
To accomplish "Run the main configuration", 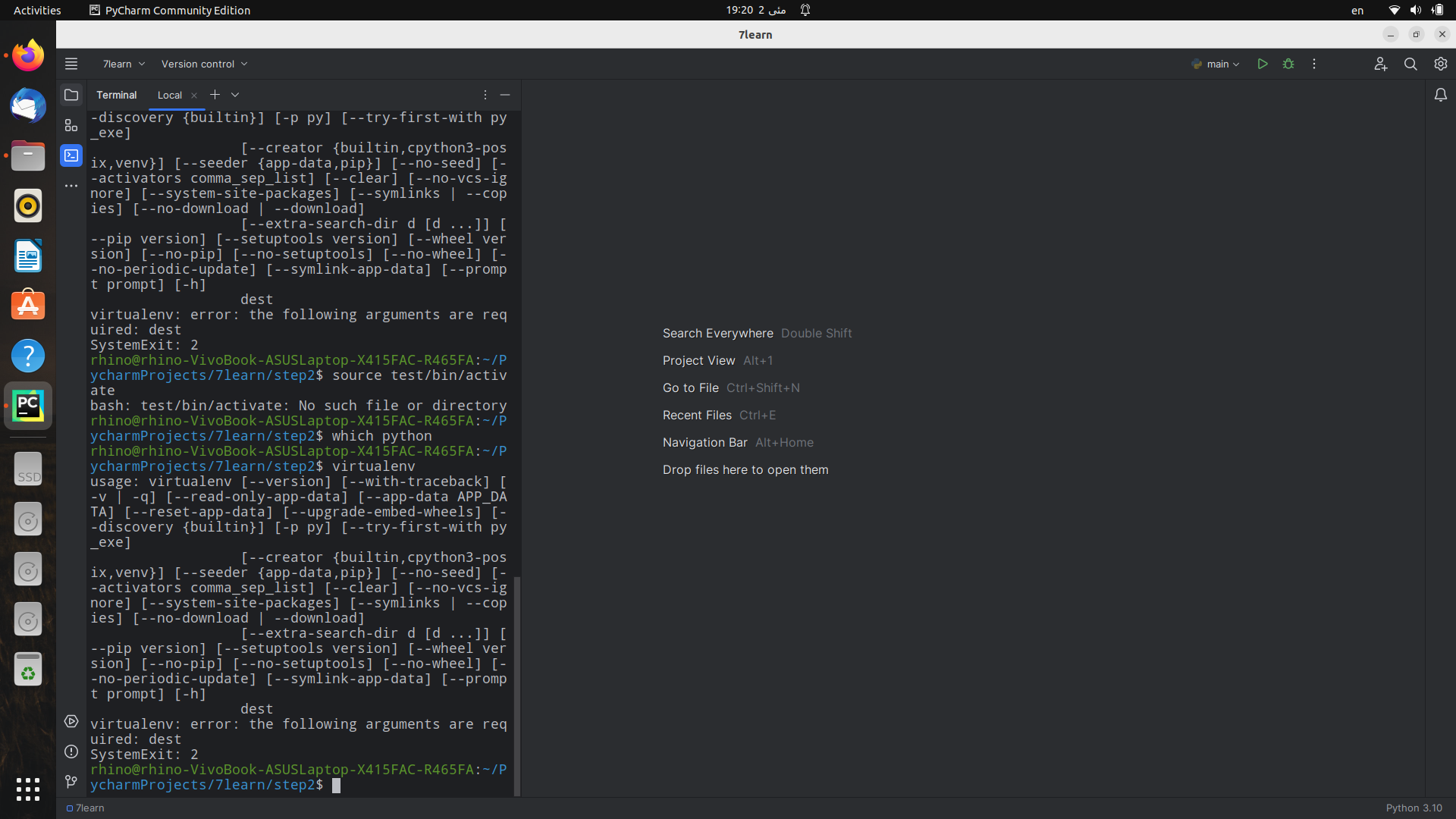I will point(1263,64).
